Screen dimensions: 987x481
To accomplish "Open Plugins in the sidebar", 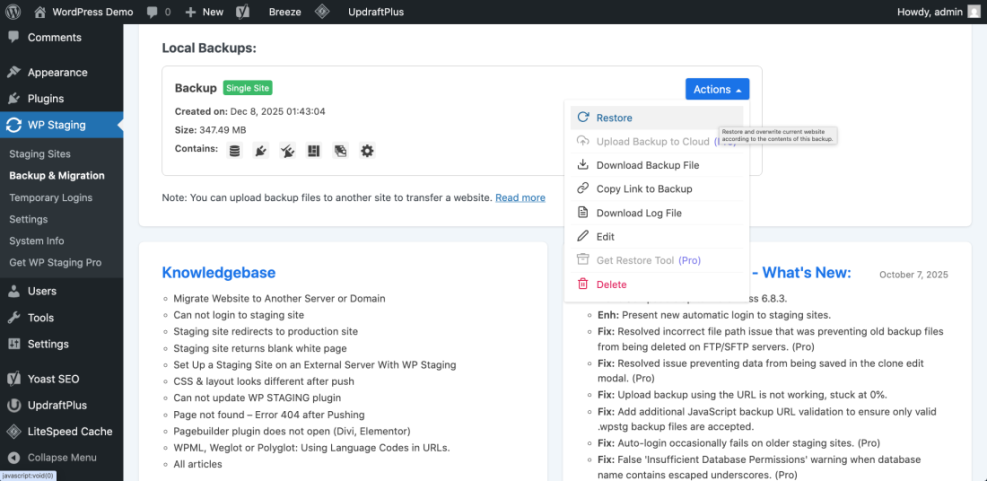I will pos(62,99).
